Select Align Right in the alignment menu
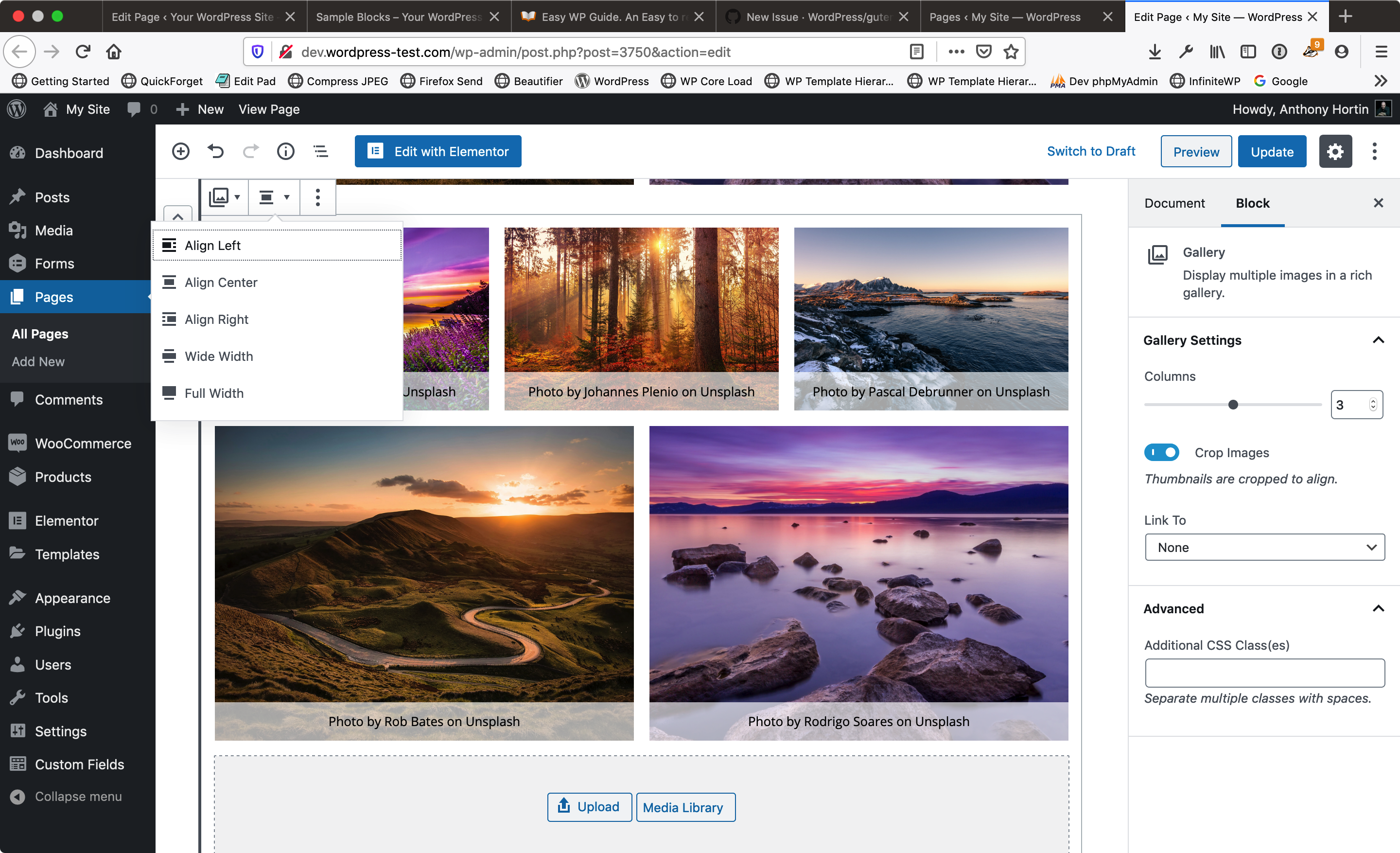The width and height of the screenshot is (1400, 853). pos(277,320)
